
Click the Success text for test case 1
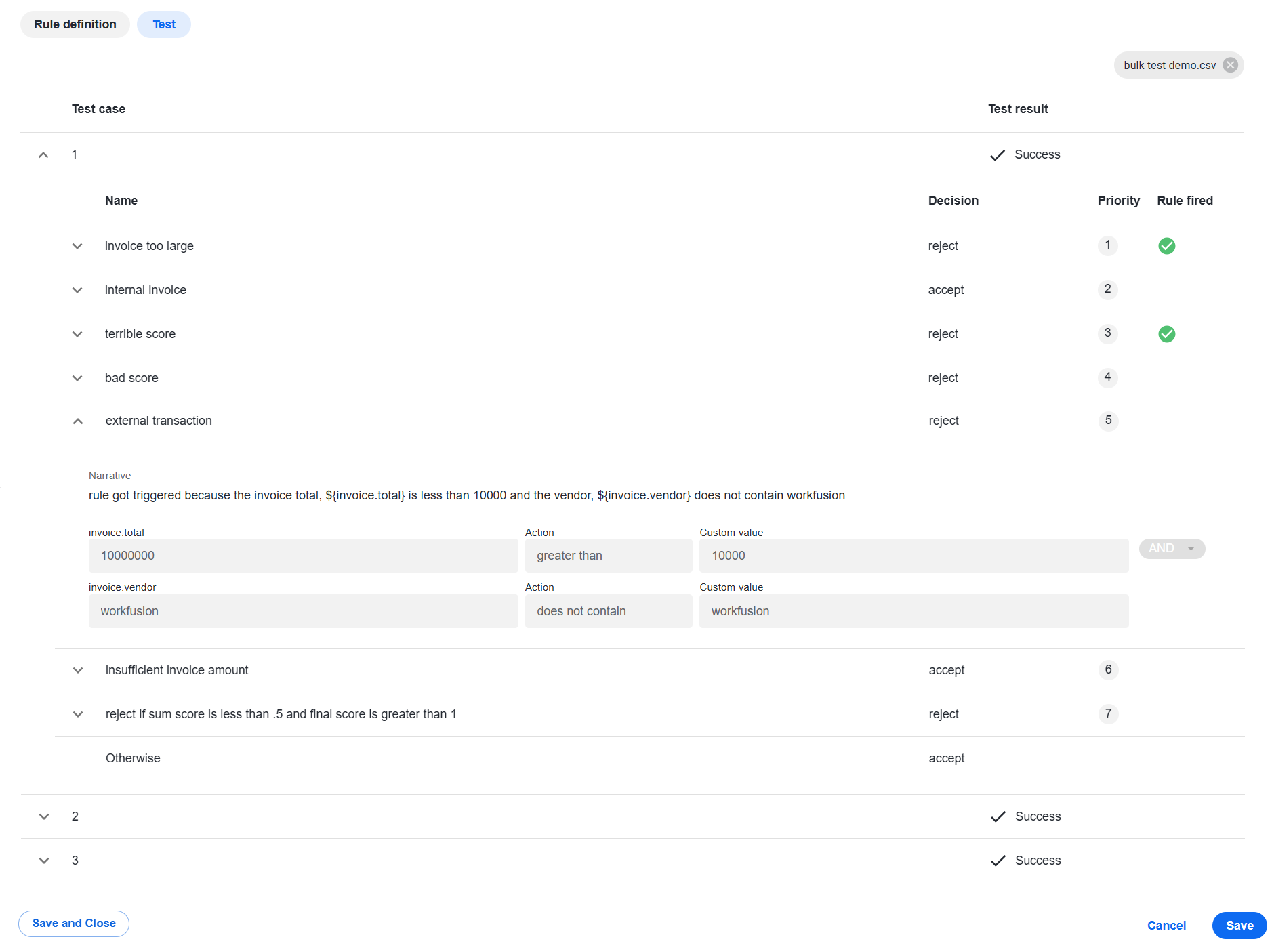tap(1037, 154)
